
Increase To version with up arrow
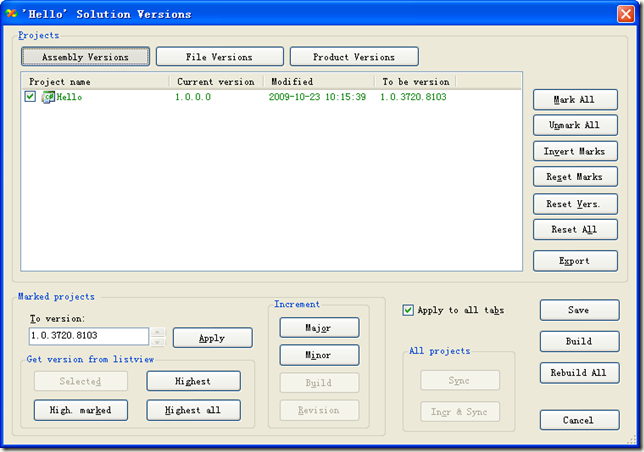(157, 331)
